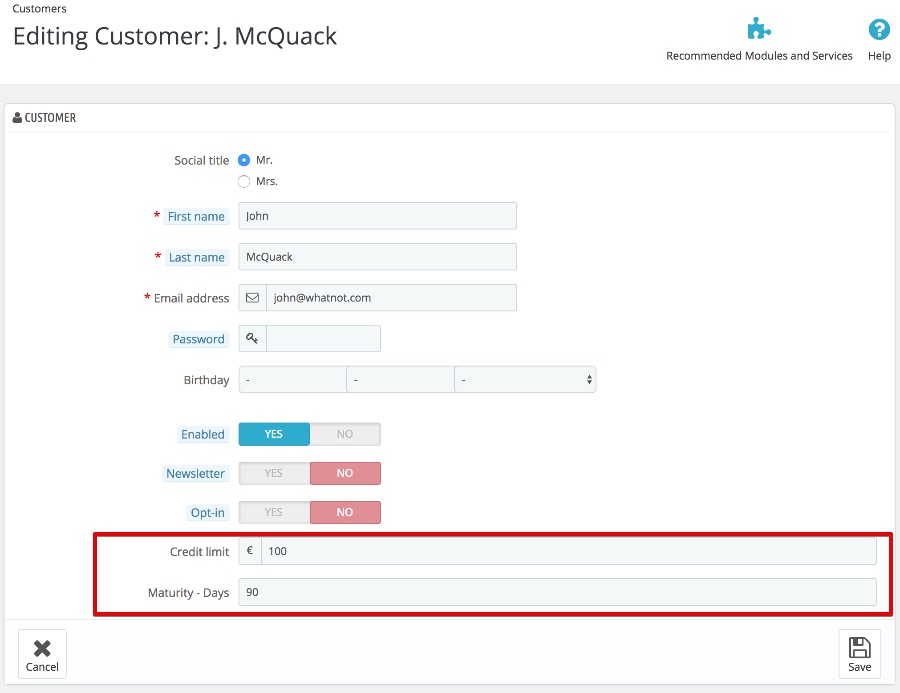Click the Save floppy disk icon

859,648
